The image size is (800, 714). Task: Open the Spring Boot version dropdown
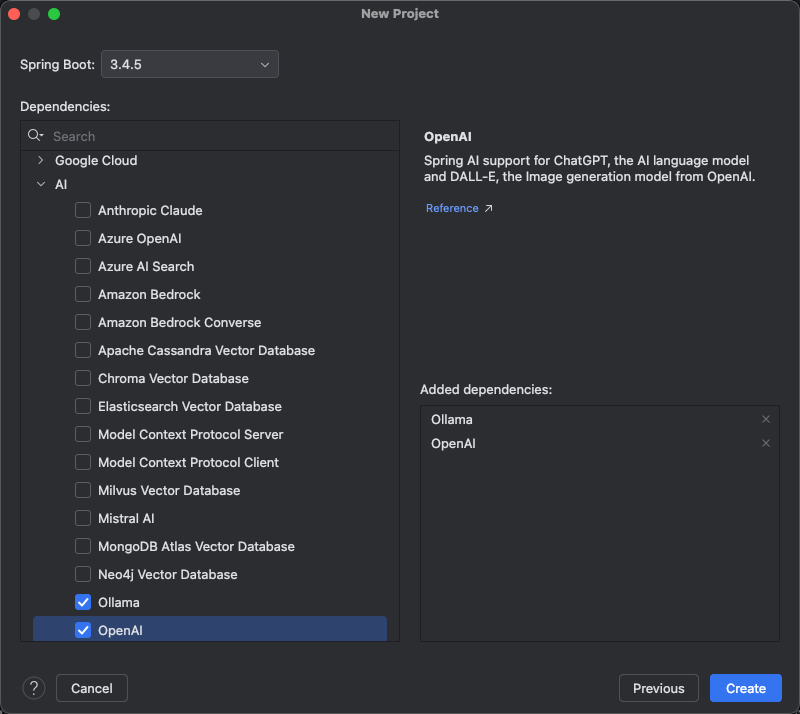point(190,64)
